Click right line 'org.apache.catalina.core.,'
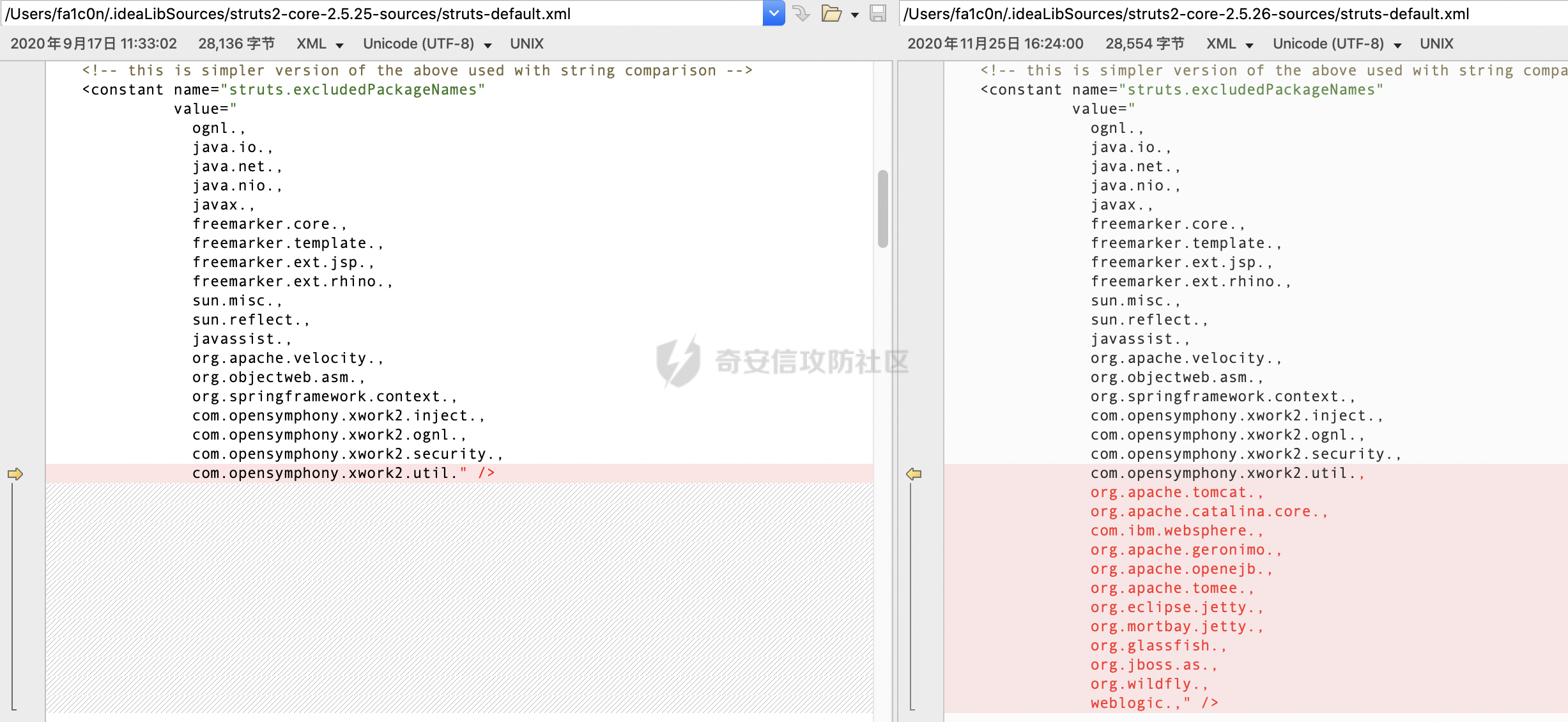 point(1210,512)
